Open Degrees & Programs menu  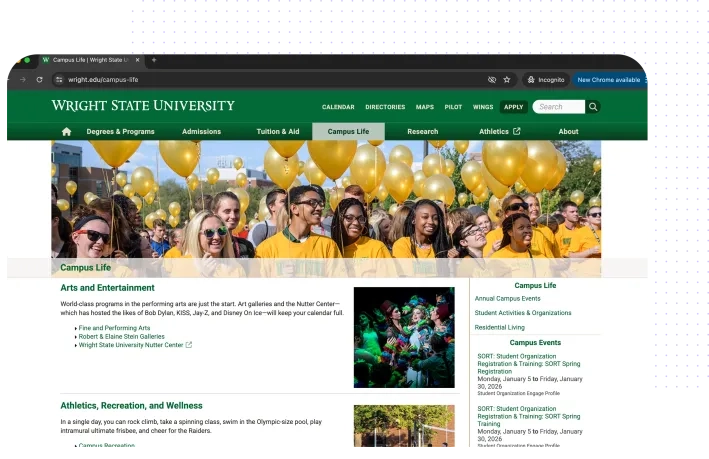[120, 132]
